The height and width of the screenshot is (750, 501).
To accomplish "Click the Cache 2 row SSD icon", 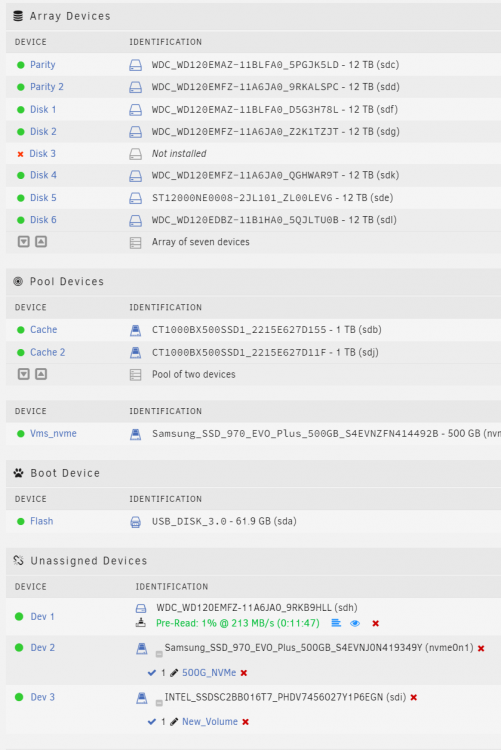I will (135, 353).
